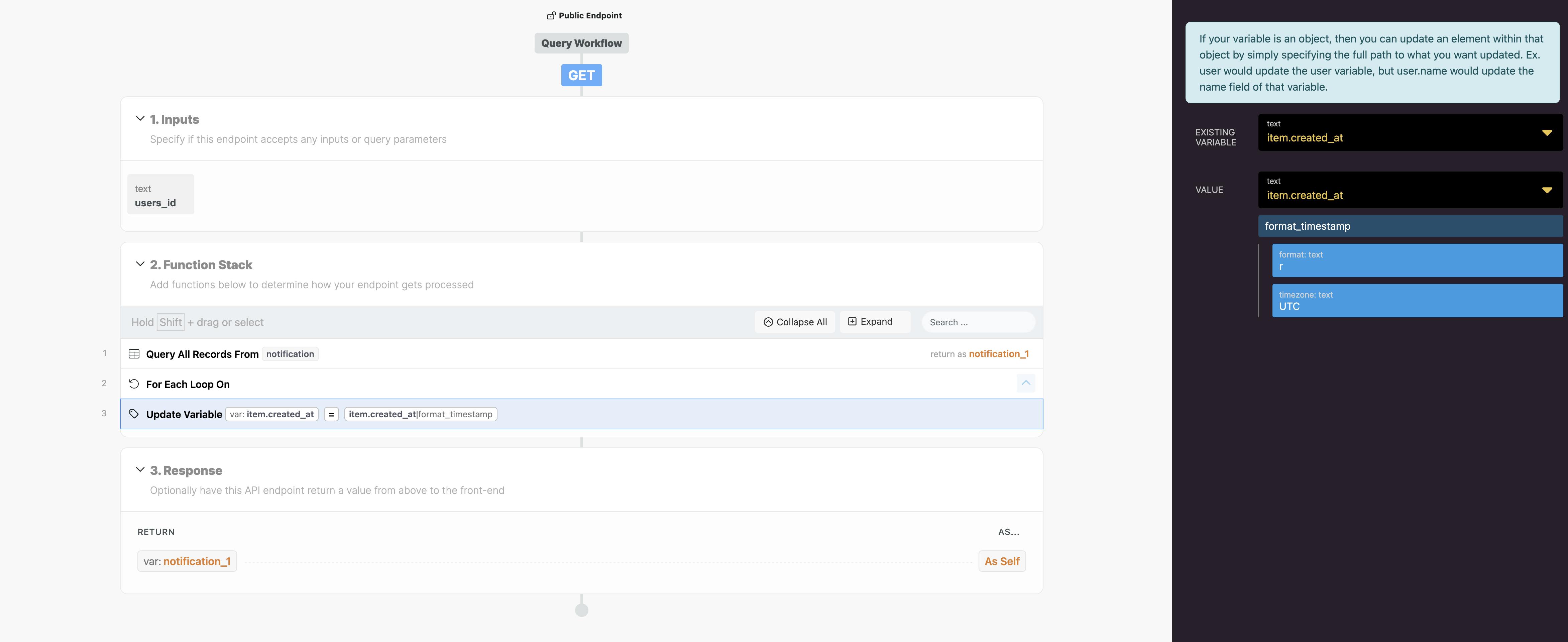Click the Public Endpoint lock icon
The image size is (1568, 642).
point(551,16)
